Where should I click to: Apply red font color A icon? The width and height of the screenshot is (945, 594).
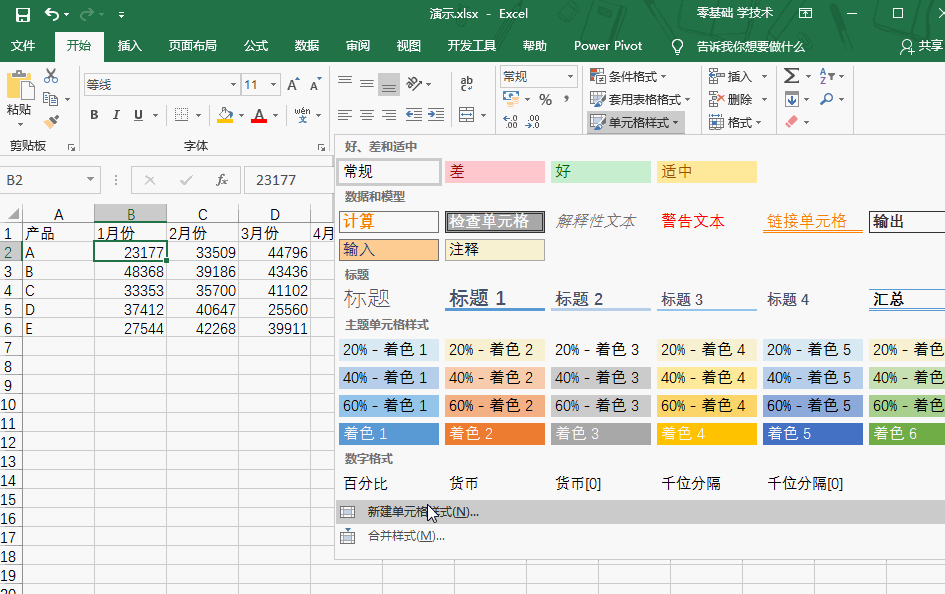point(259,114)
